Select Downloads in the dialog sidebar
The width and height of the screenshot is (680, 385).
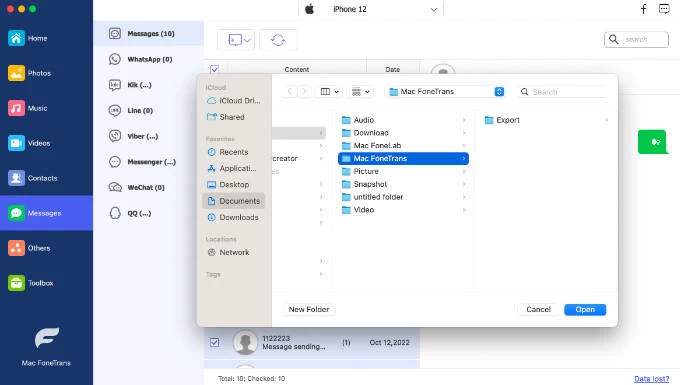(x=234, y=217)
